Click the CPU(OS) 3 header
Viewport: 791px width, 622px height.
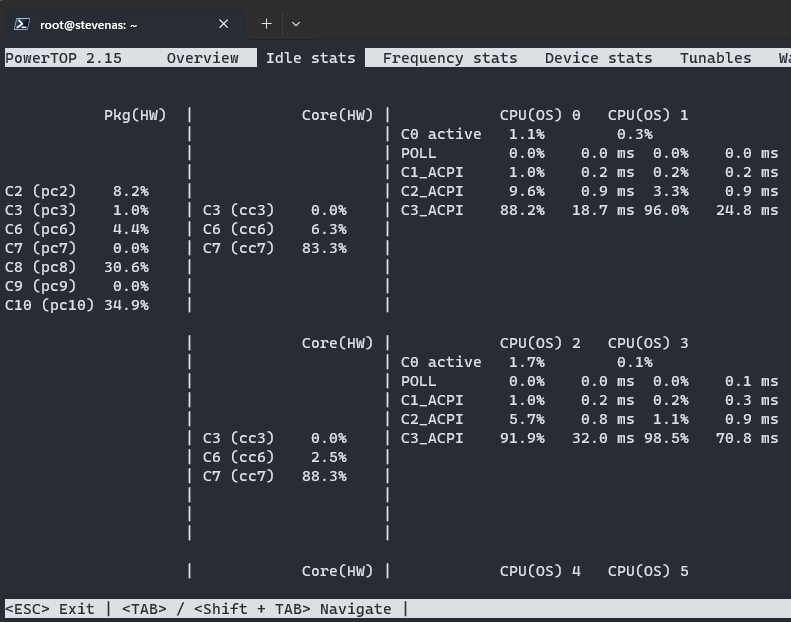pos(648,344)
